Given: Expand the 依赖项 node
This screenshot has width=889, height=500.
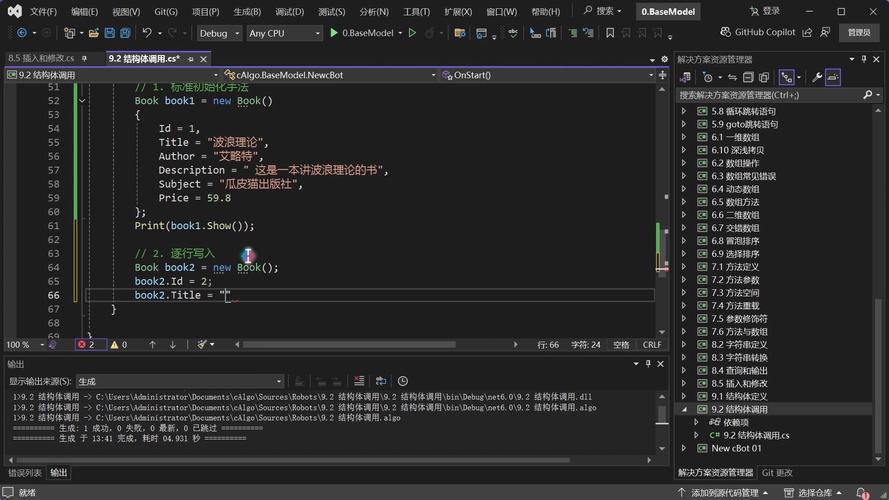Looking at the screenshot, I should click(x=696, y=422).
